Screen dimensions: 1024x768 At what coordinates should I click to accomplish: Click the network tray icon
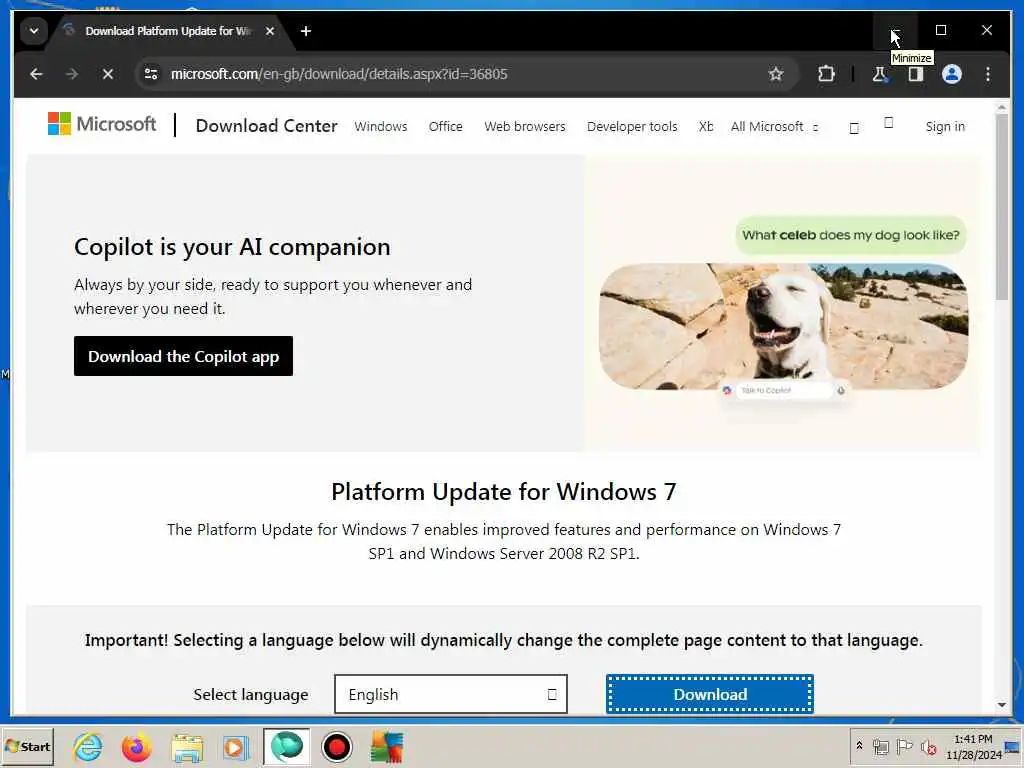[x=881, y=746]
